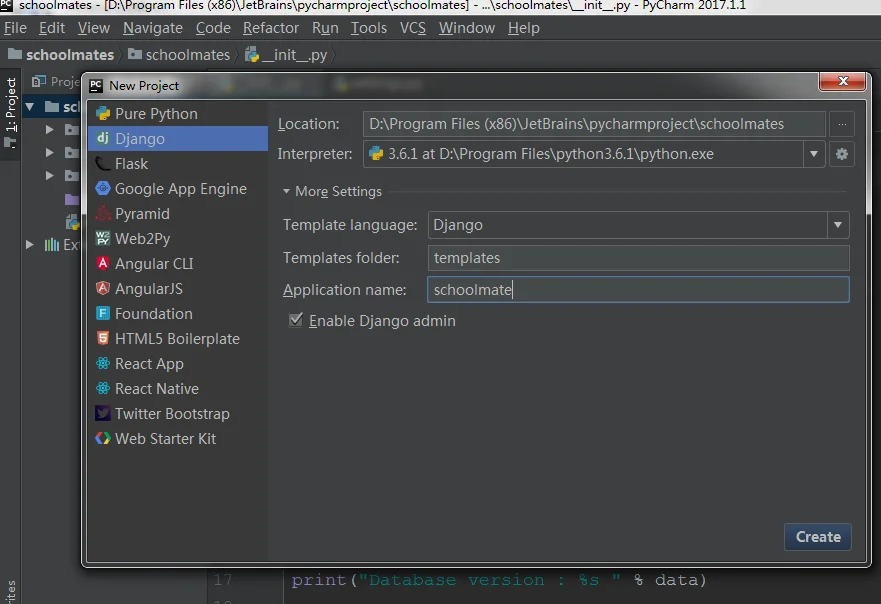Open the File menu
Screen dimensions: 881x604
pos(15,28)
